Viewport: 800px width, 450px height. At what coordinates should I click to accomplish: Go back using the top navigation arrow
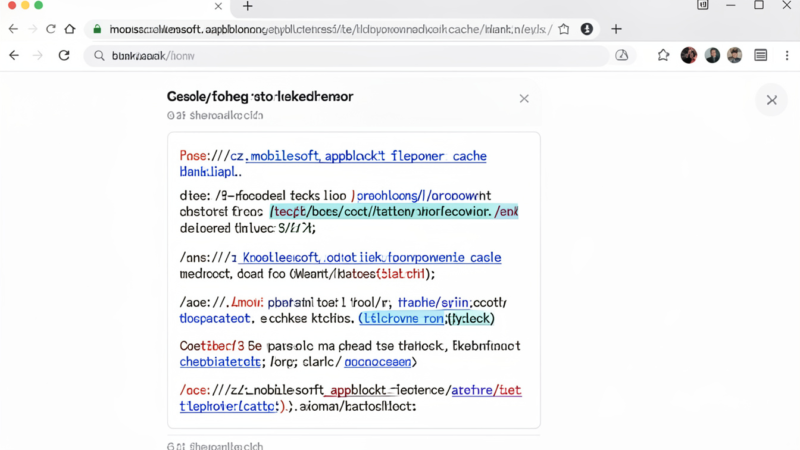point(13,29)
